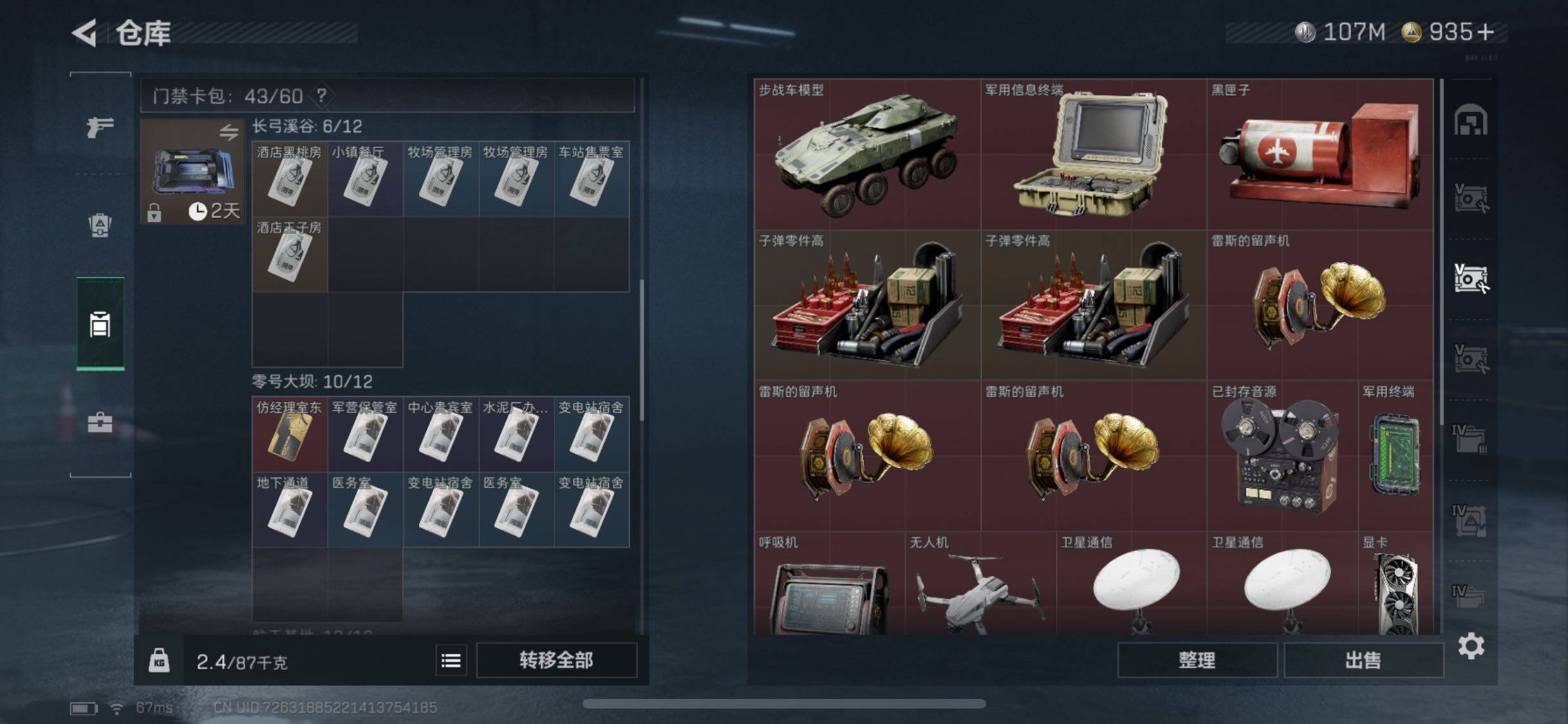Open the first IV-level folder icon on right
Image resolution: width=1568 pixels, height=724 pixels.
1470,440
